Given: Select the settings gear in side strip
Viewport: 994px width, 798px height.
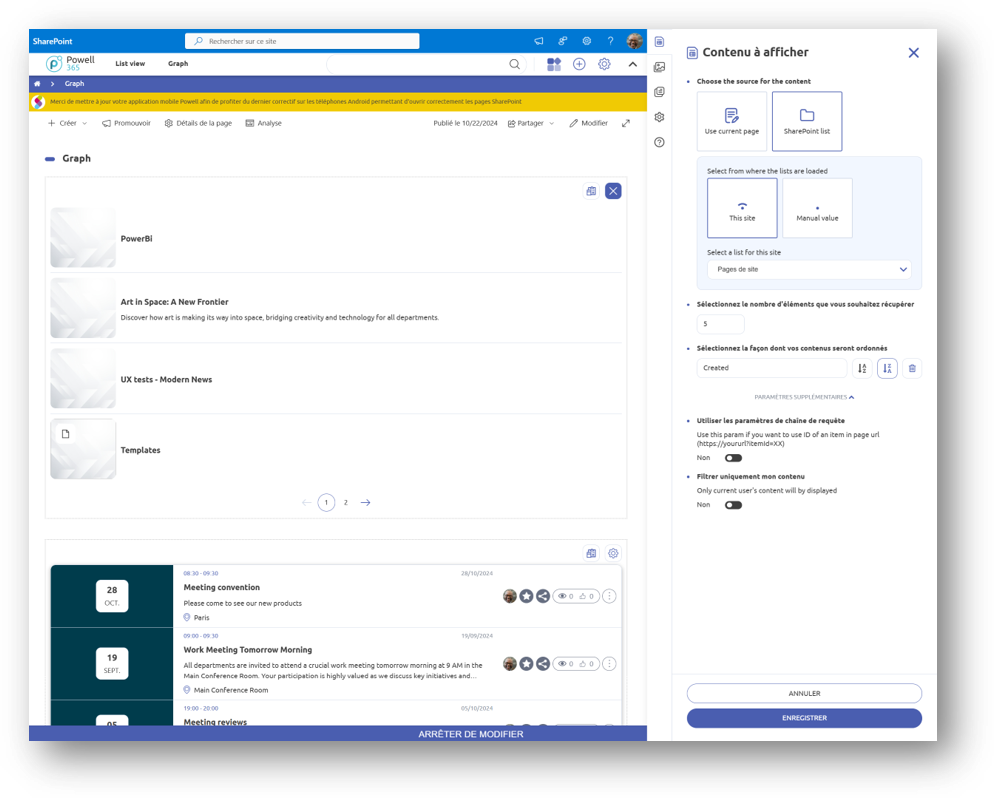Looking at the screenshot, I should point(659,117).
